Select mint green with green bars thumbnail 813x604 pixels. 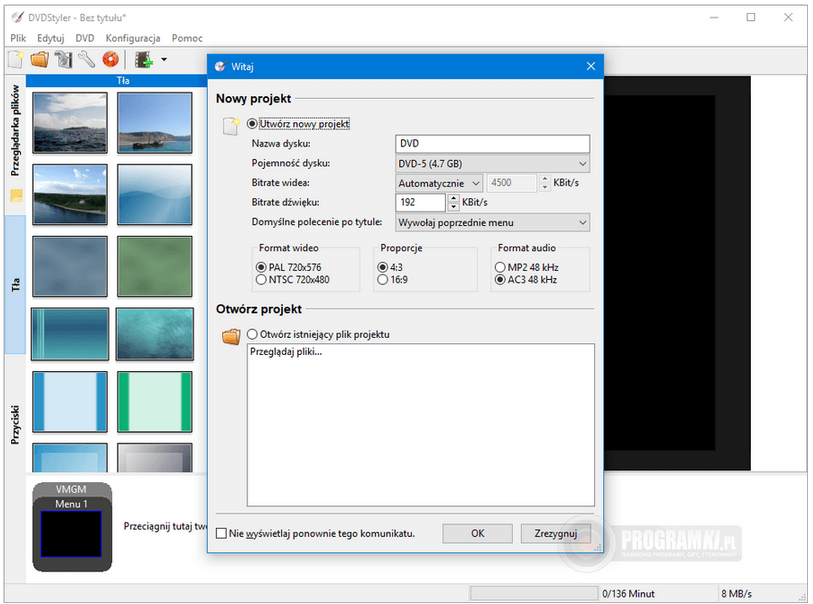(x=155, y=401)
